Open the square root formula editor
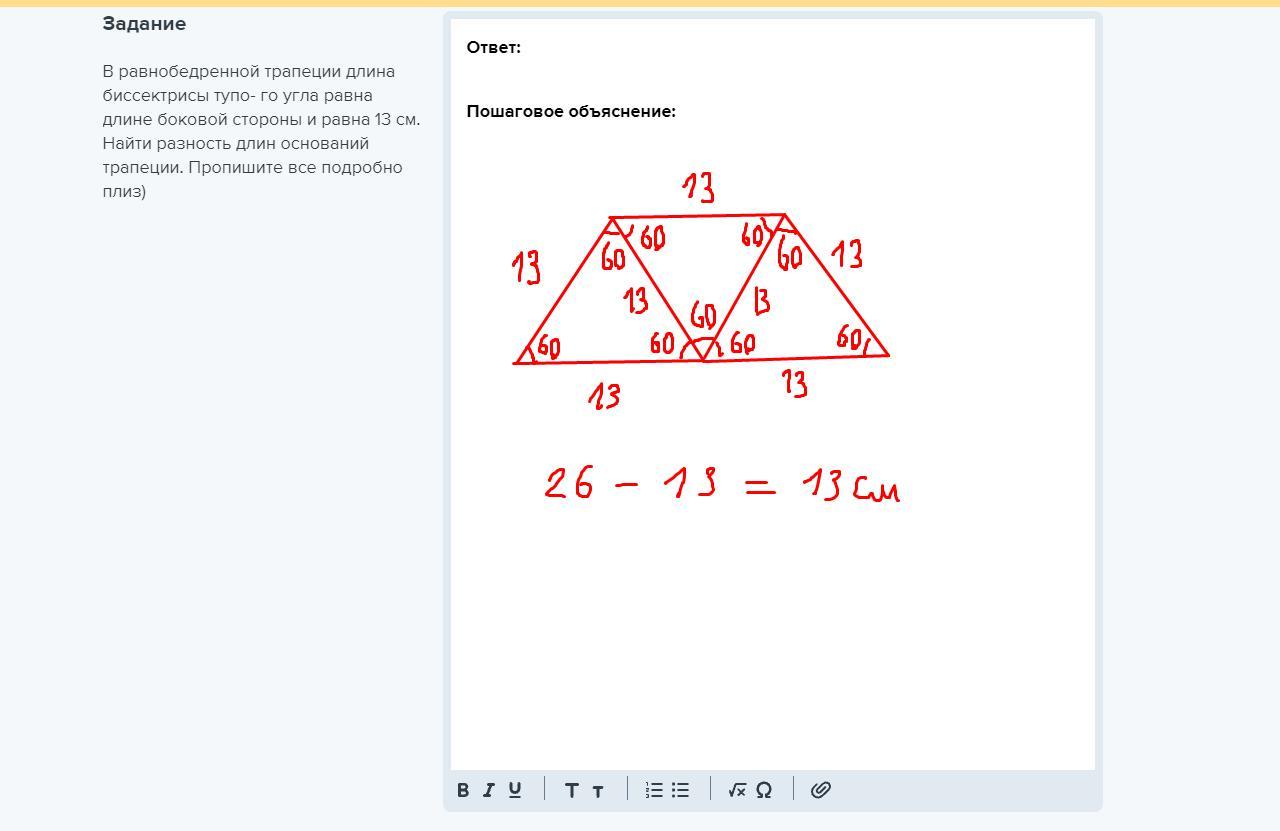Viewport: 1280px width, 831px height. [737, 790]
